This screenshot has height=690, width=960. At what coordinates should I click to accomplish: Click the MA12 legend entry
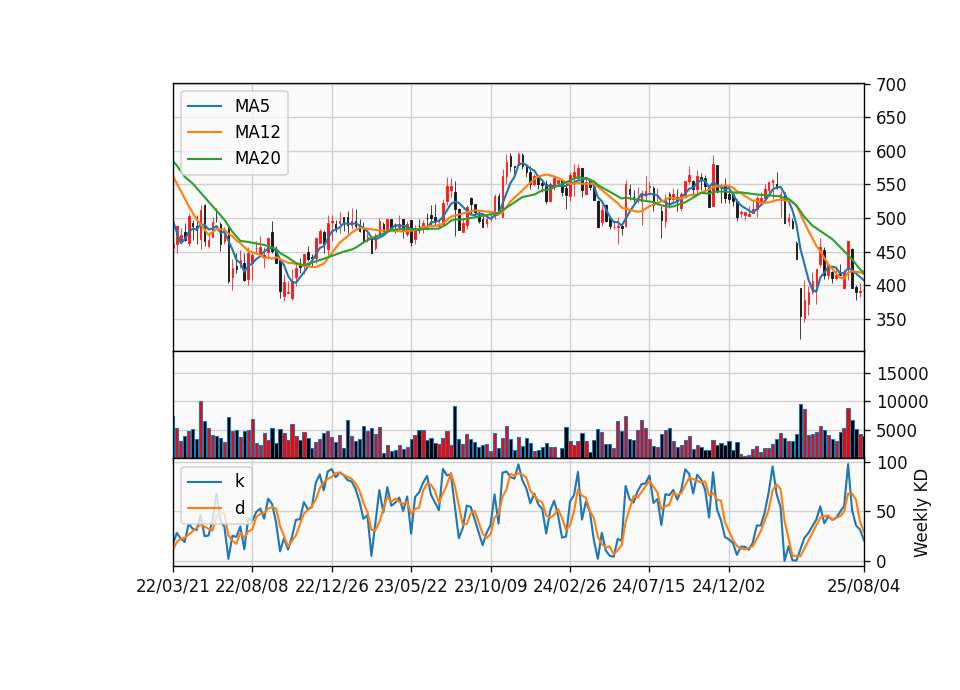[x=234, y=132]
